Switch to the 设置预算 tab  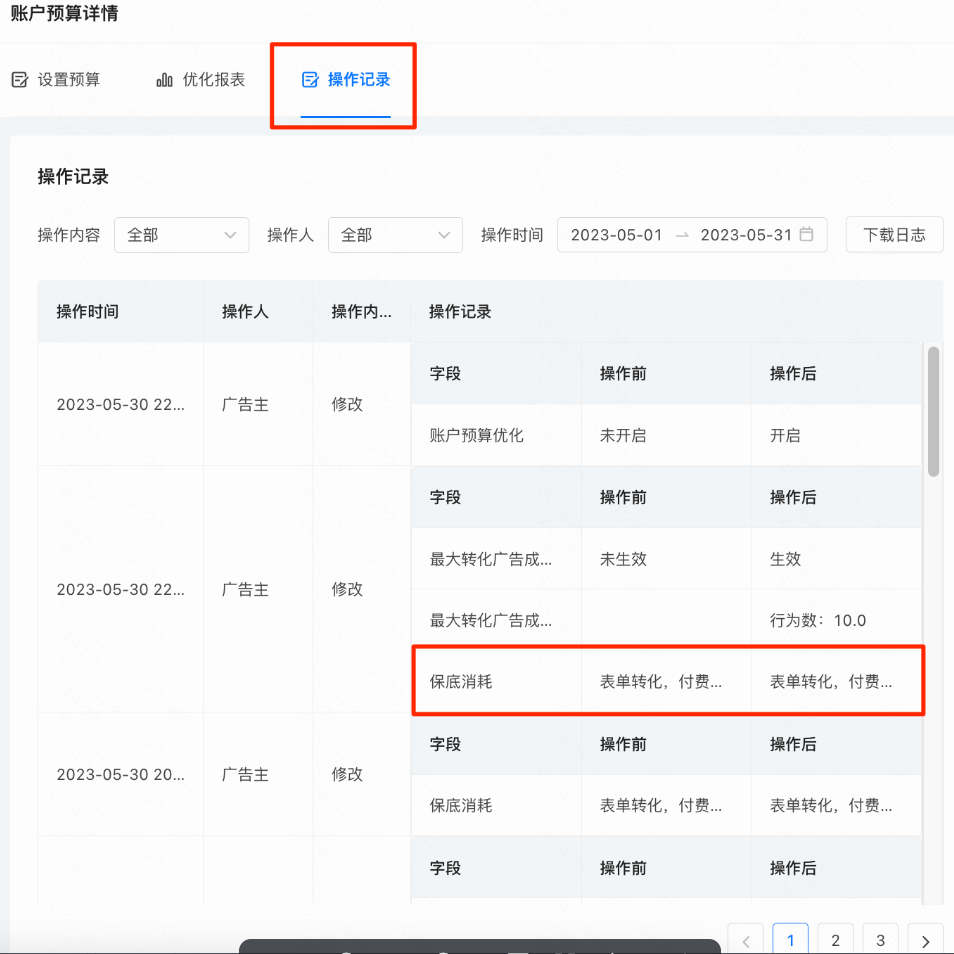pos(56,80)
